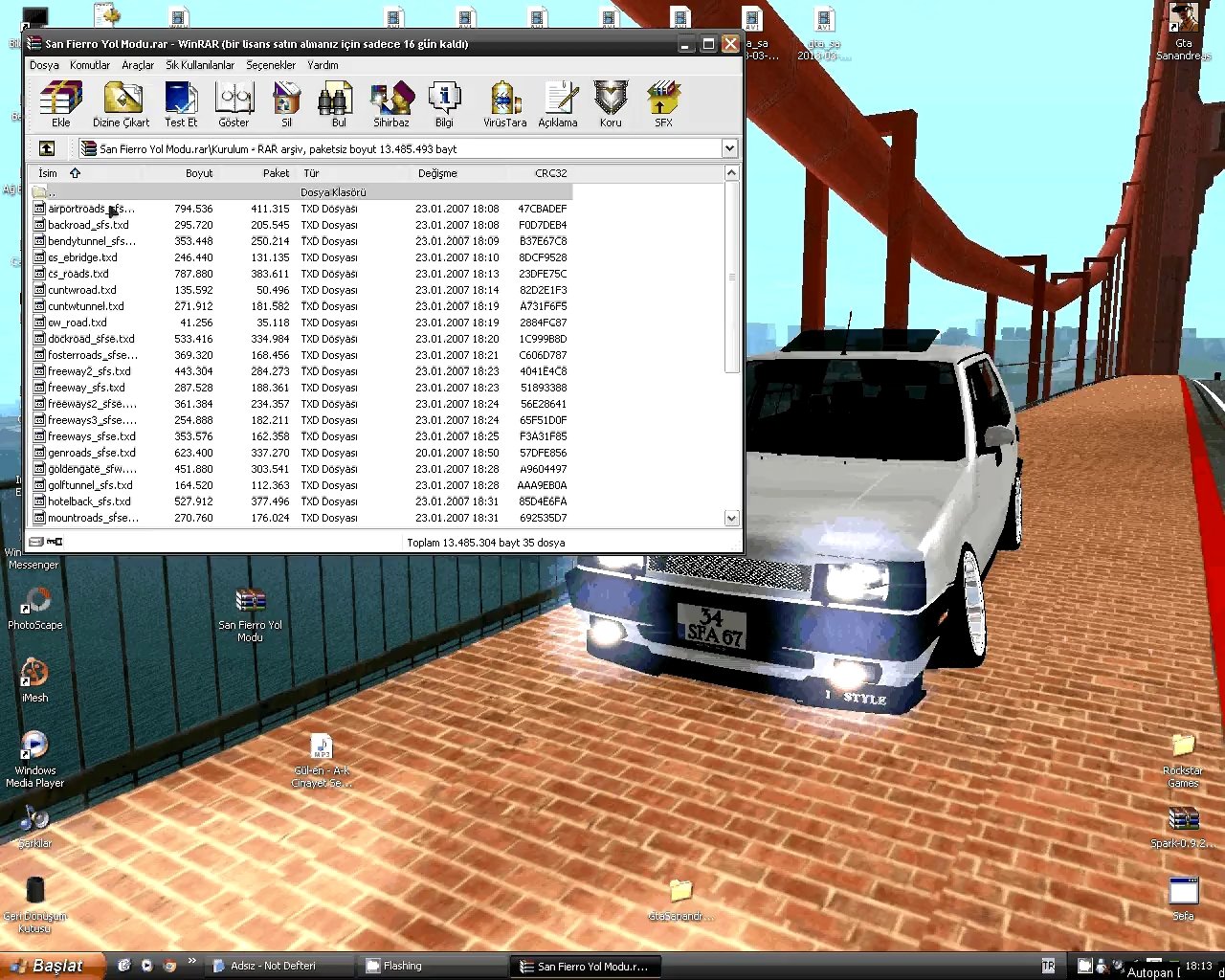This screenshot has width=1225, height=980.
Task: Select the San Fierro Yol Modu desktop archive
Action: (x=250, y=614)
